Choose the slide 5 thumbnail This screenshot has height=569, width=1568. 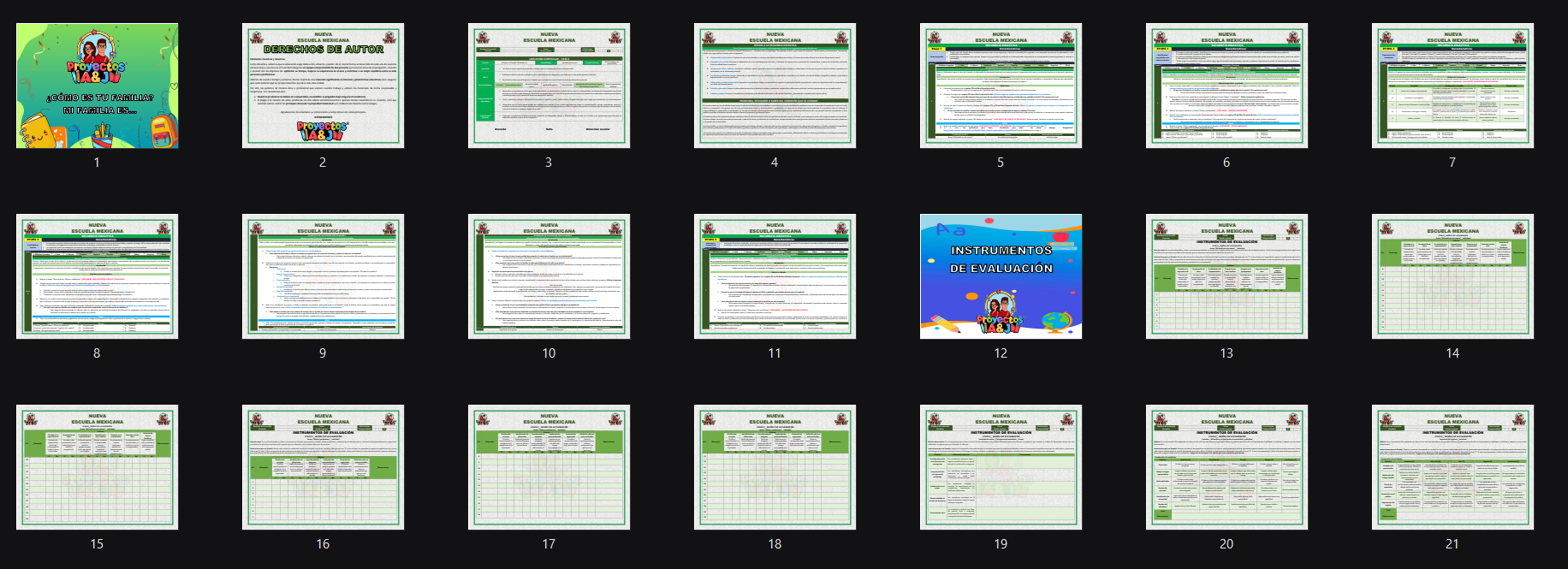1001,86
